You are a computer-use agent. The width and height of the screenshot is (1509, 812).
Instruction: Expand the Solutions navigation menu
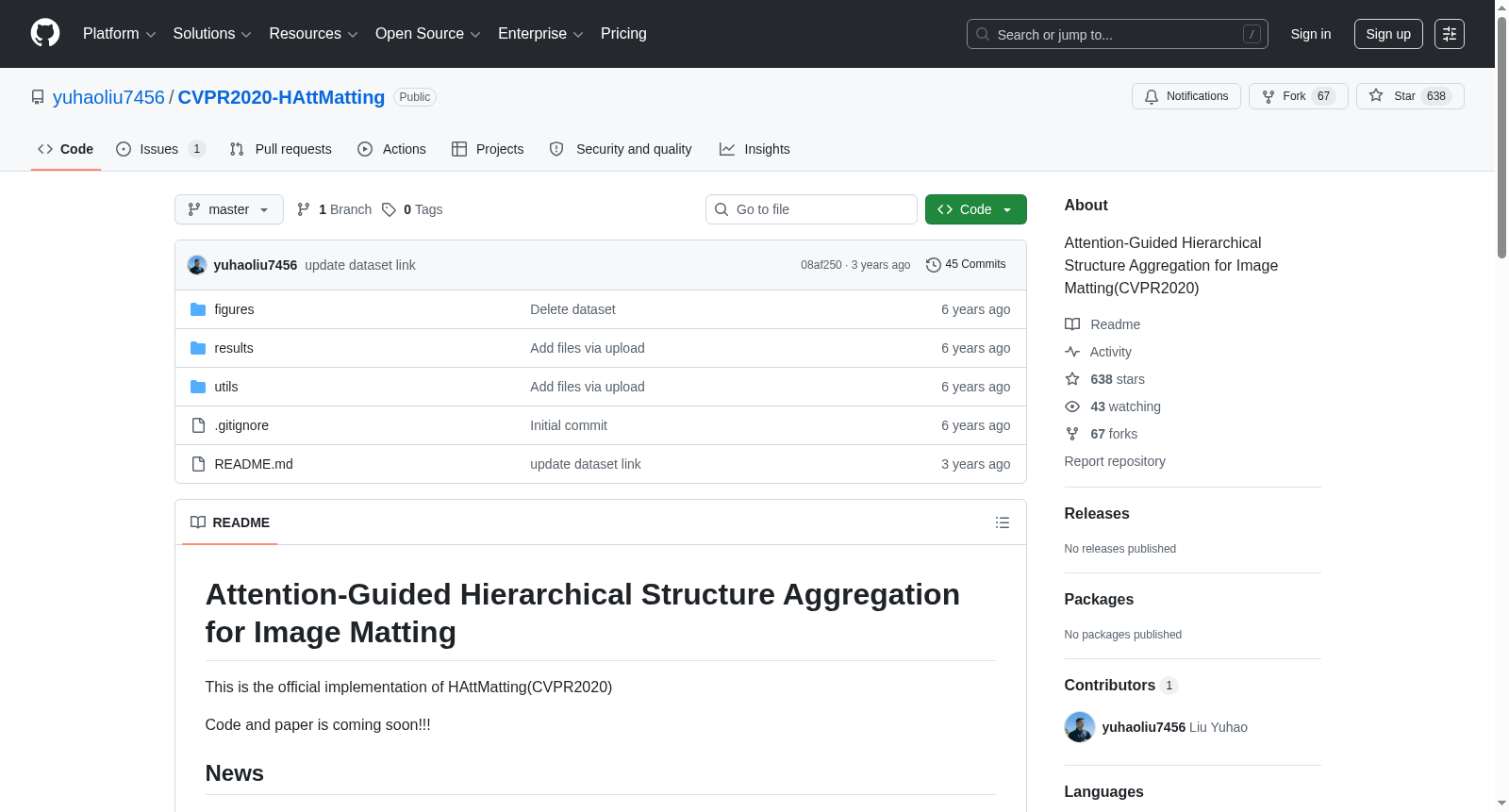tap(212, 34)
